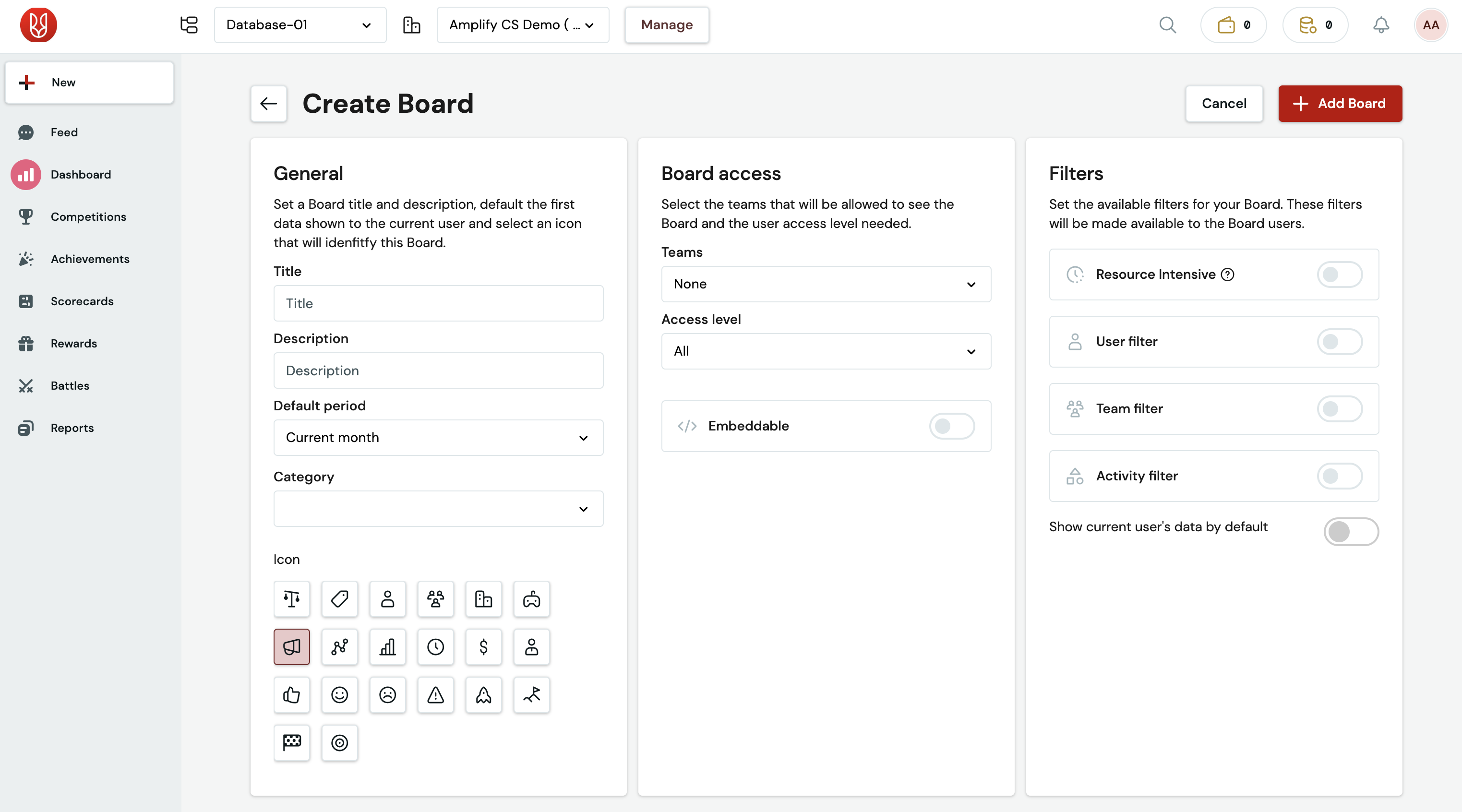Viewport: 1462px width, 812px height.
Task: Pick the person icon beside the dollar sign
Action: (531, 646)
